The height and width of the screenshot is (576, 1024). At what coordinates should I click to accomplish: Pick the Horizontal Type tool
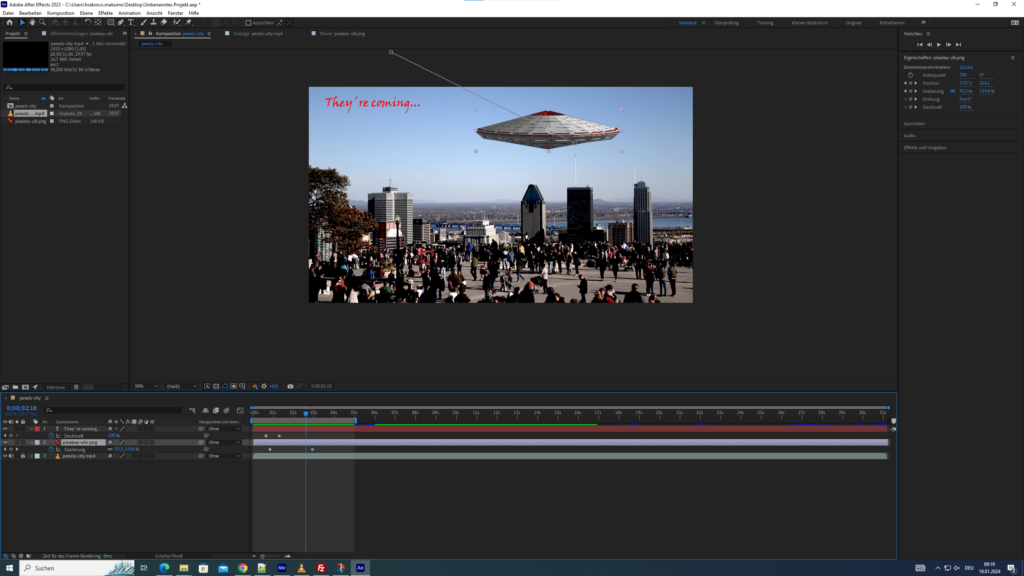(x=130, y=22)
